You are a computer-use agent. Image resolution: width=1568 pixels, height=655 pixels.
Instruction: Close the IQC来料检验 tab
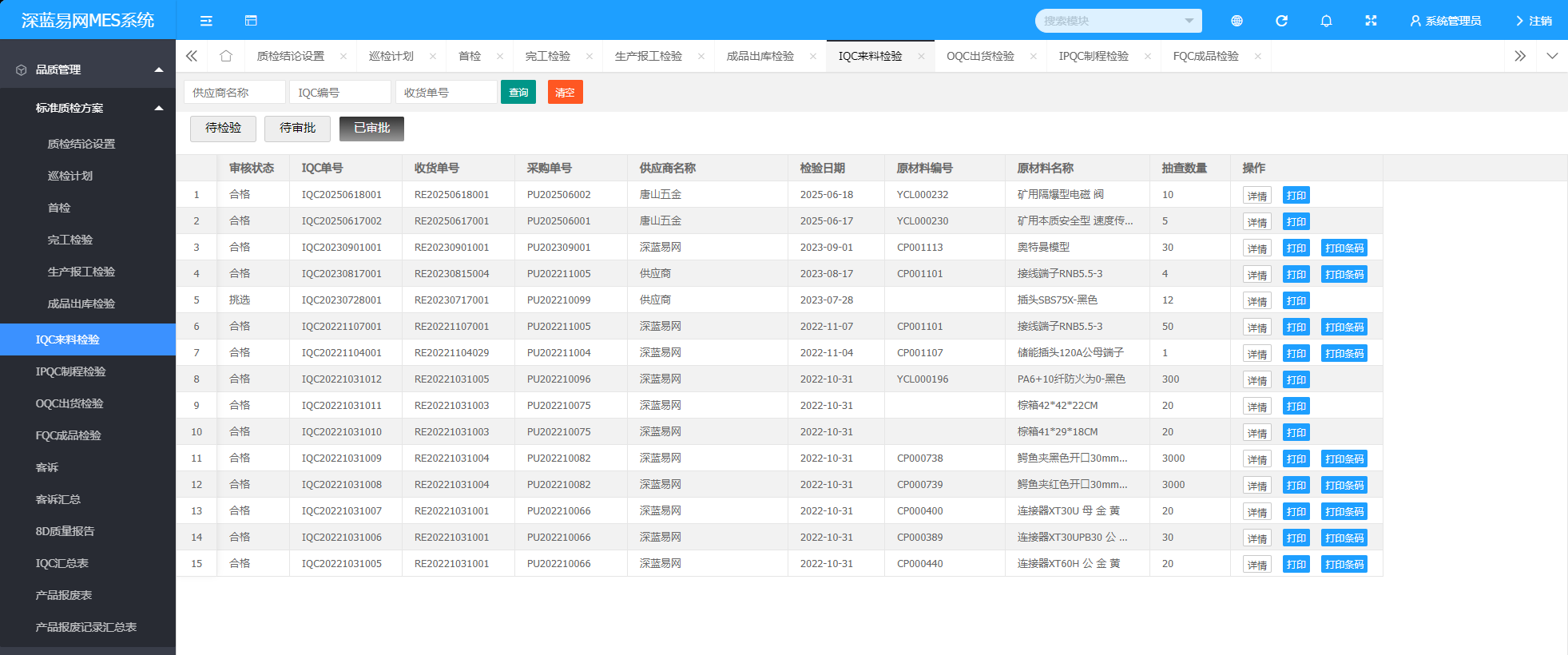tap(921, 56)
